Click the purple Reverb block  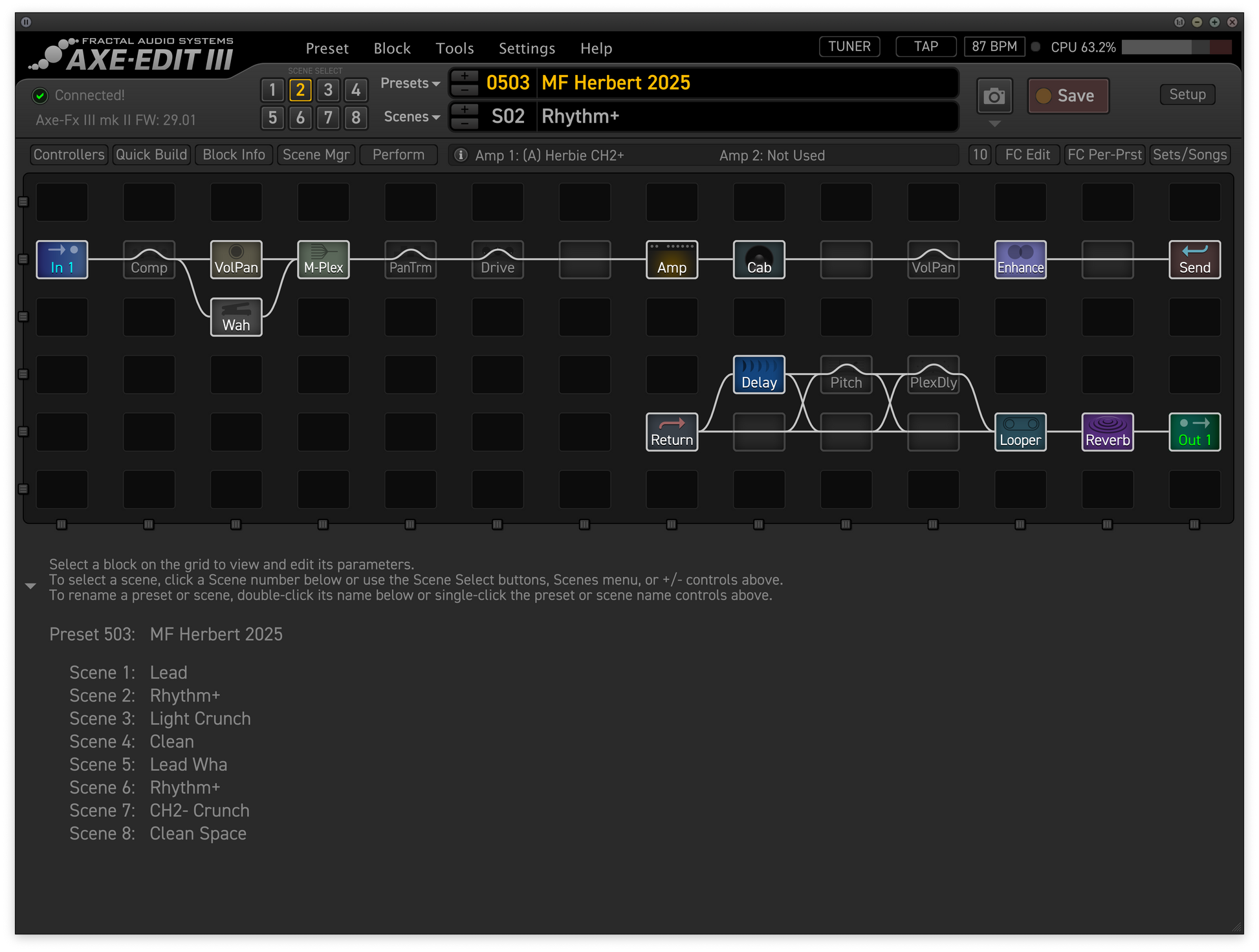1107,432
